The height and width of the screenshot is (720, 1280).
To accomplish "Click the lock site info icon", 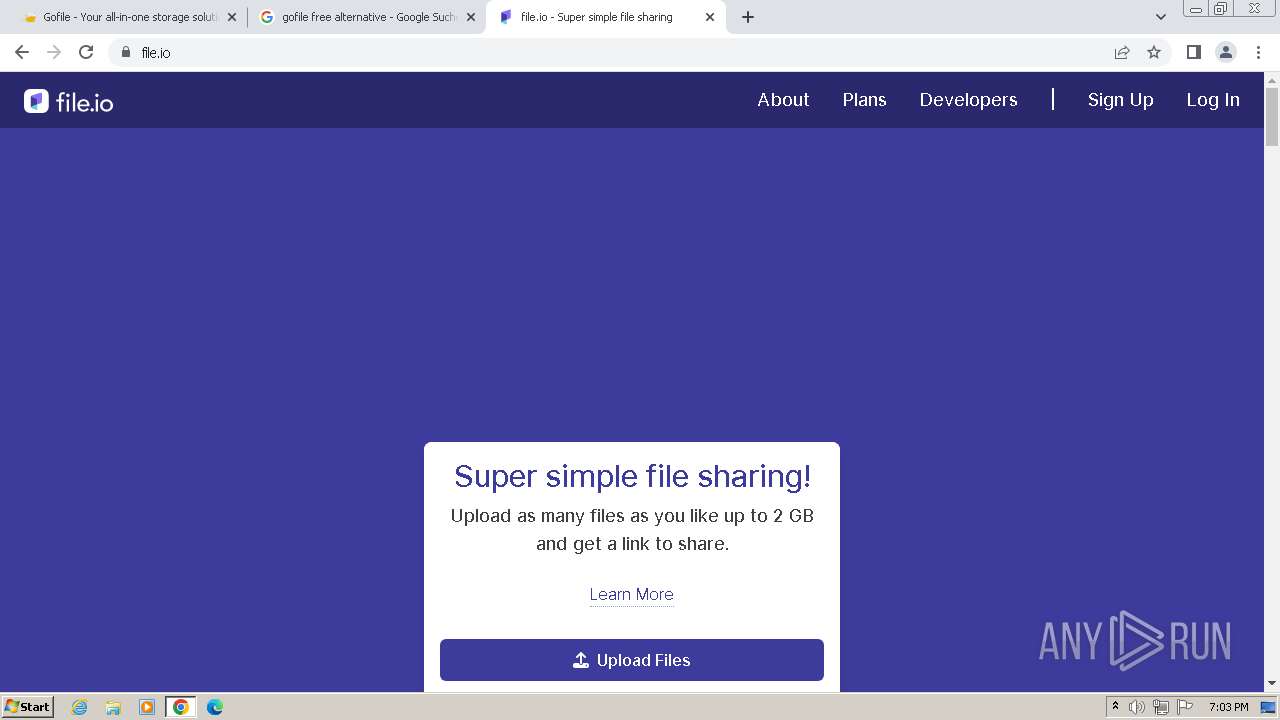I will [126, 52].
